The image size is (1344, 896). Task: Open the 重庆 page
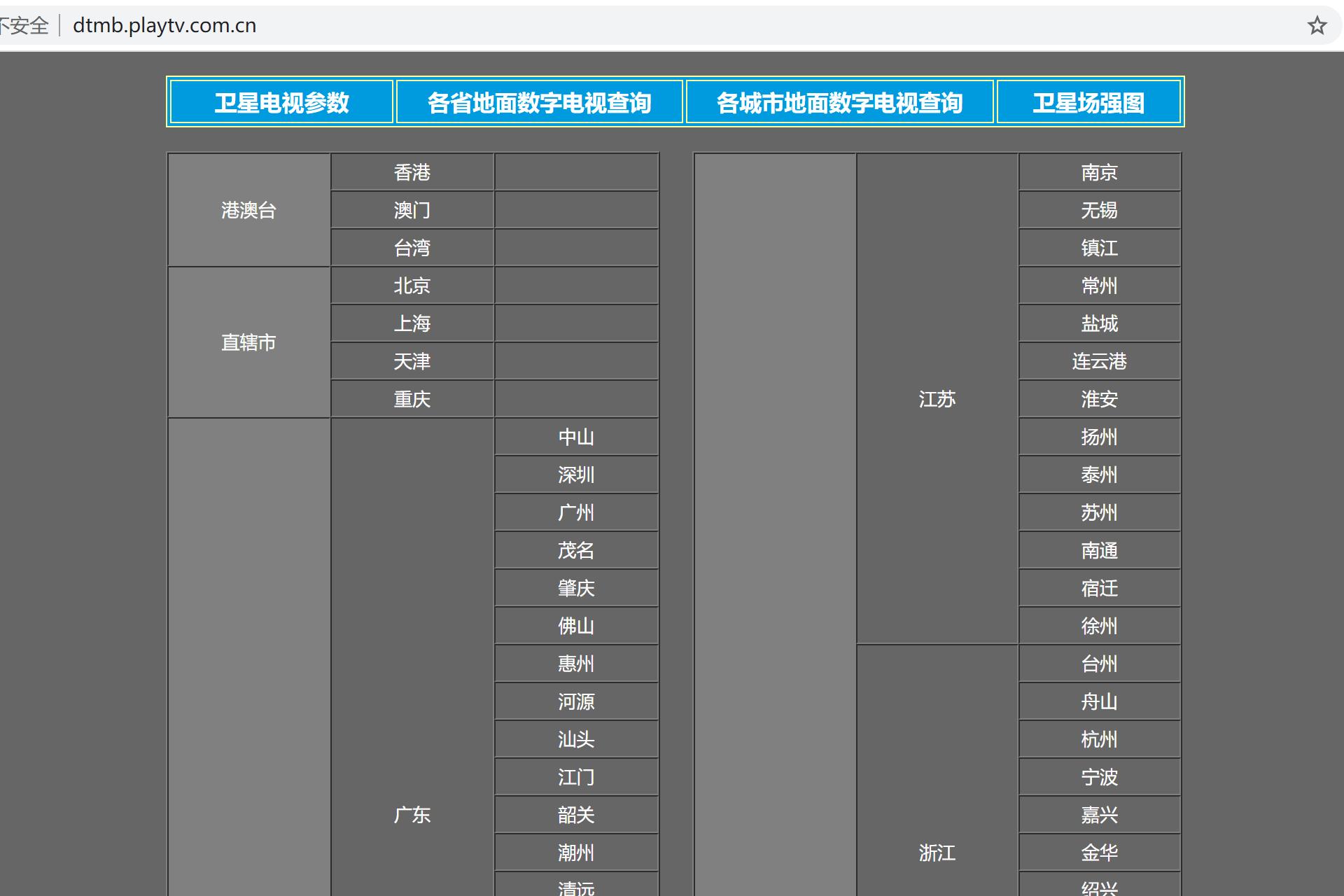[412, 399]
